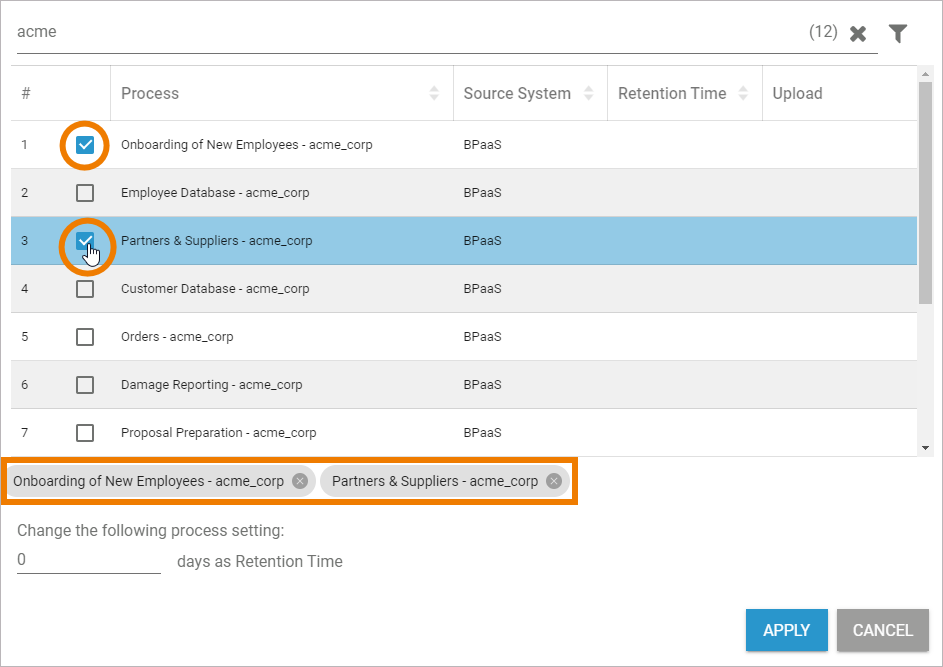The image size is (943, 667).
Task: Remove Onboarding of New Employees chip
Action: (299, 481)
